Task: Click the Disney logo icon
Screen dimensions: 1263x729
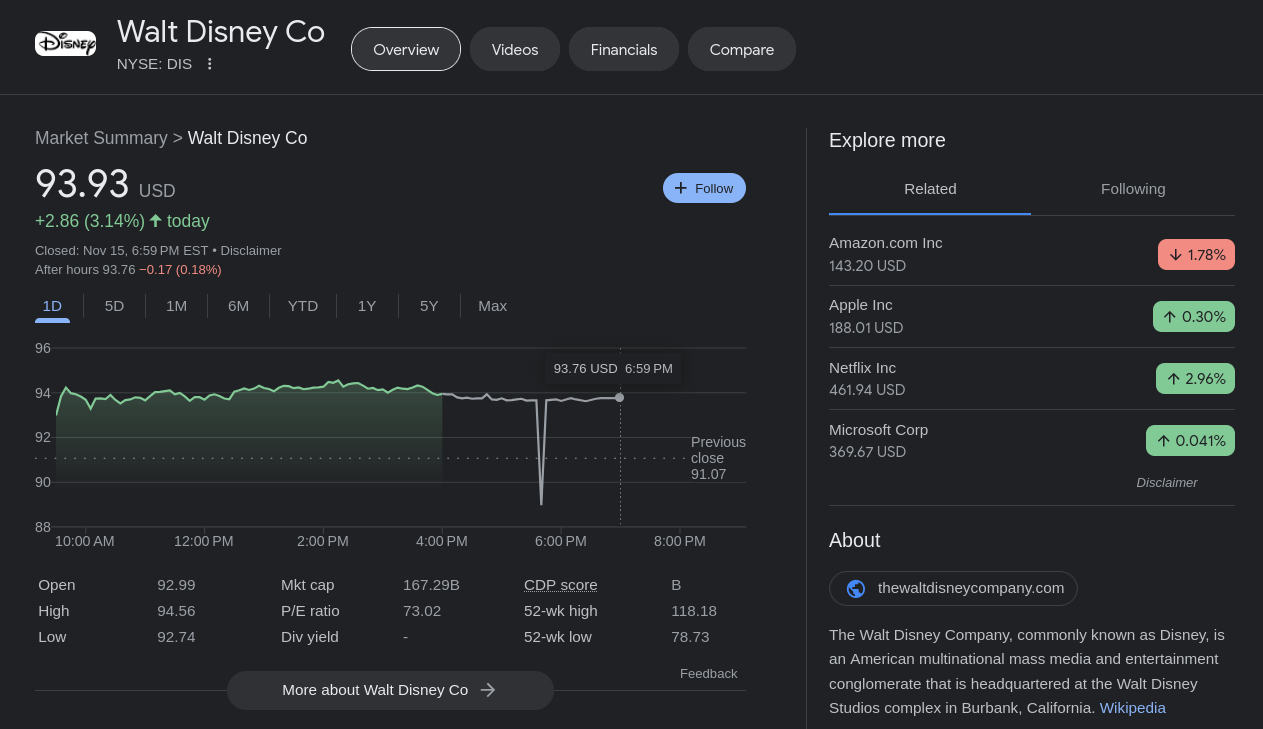Action: click(65, 44)
